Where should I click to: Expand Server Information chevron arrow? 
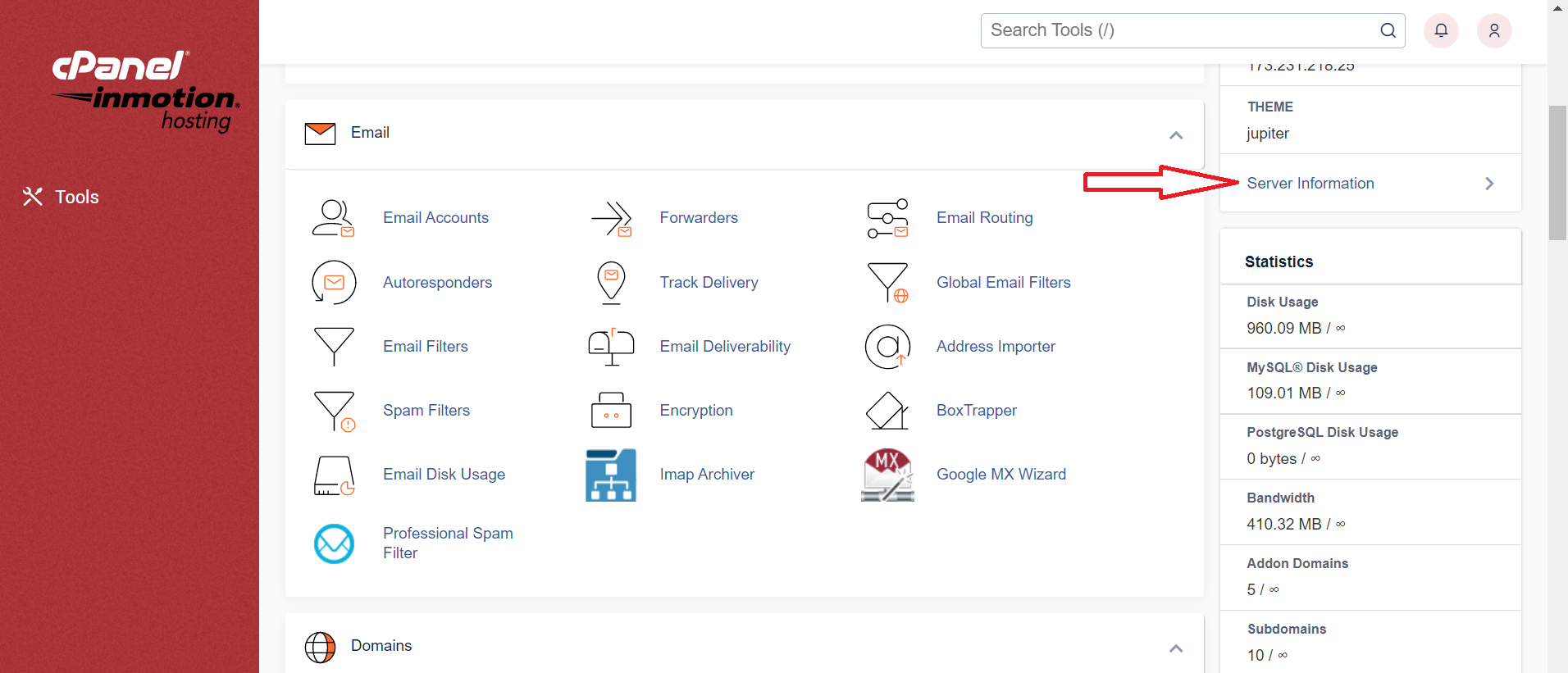tap(1489, 184)
